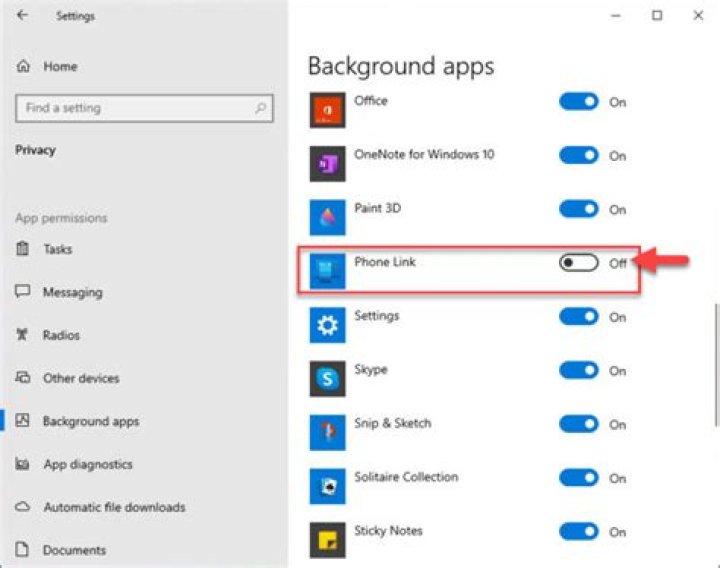The image size is (720, 568).
Task: Select Background apps in sidebar
Action: pos(91,421)
